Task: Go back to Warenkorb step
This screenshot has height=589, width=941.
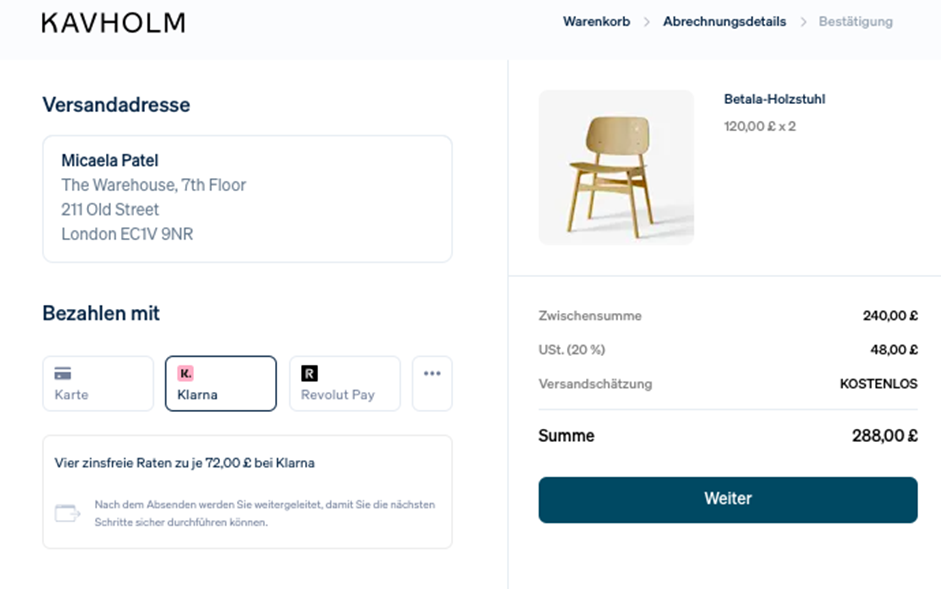Action: click(596, 21)
